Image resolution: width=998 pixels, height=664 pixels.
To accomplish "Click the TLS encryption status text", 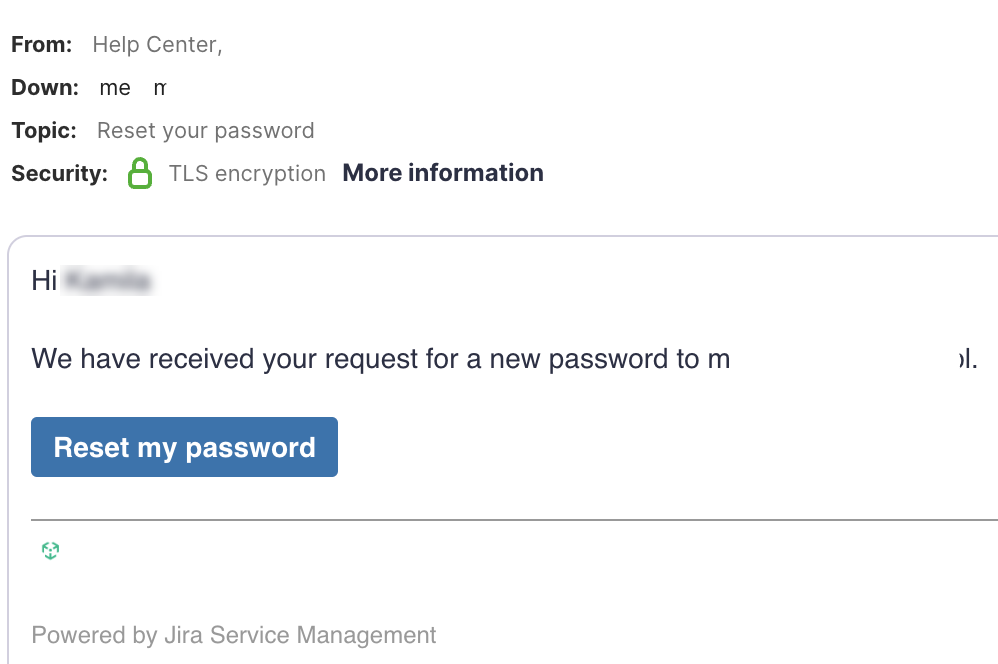I will tap(247, 174).
